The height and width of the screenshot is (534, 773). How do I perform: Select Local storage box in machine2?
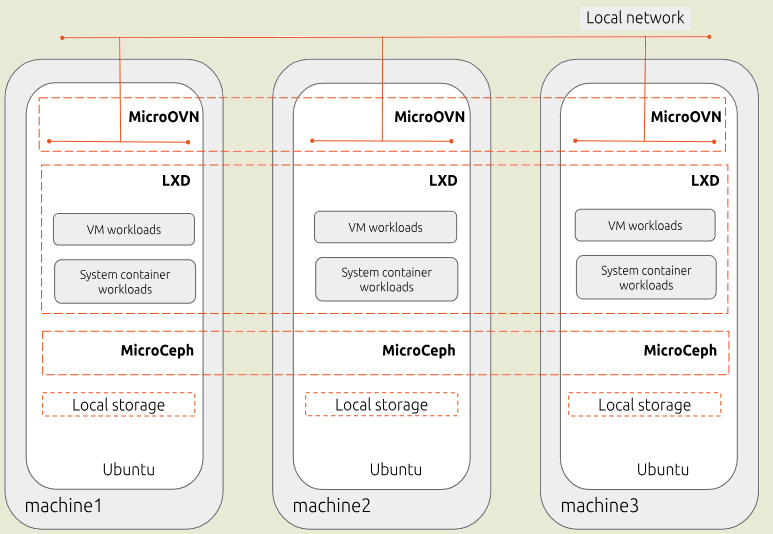[x=381, y=405]
